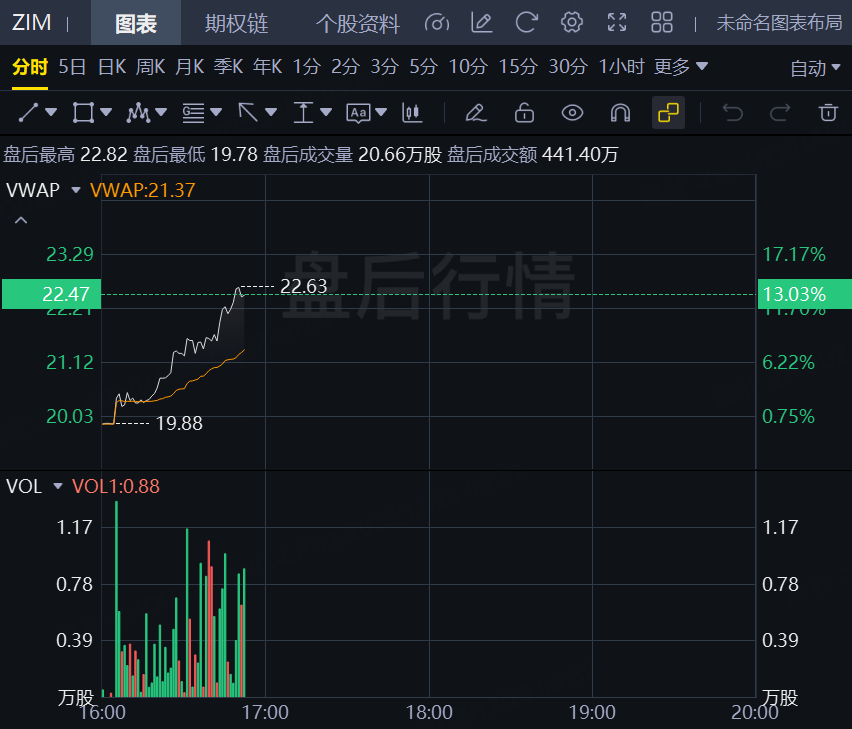Open the 个股资料 tab
The image size is (852, 729).
[357, 23]
